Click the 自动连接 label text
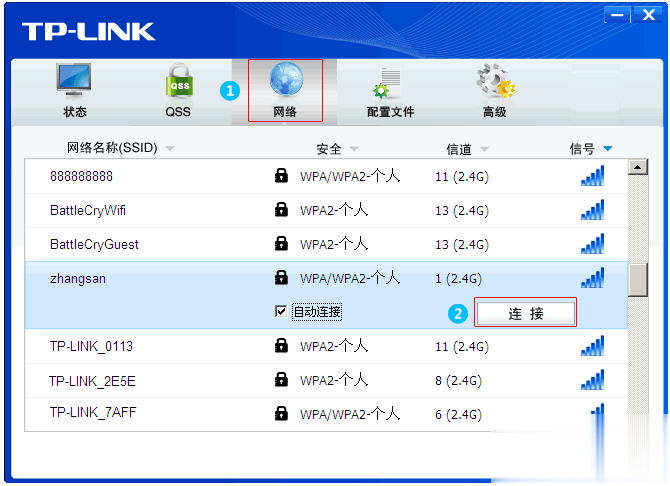Screen dimensions: 670x486 [x=317, y=312]
